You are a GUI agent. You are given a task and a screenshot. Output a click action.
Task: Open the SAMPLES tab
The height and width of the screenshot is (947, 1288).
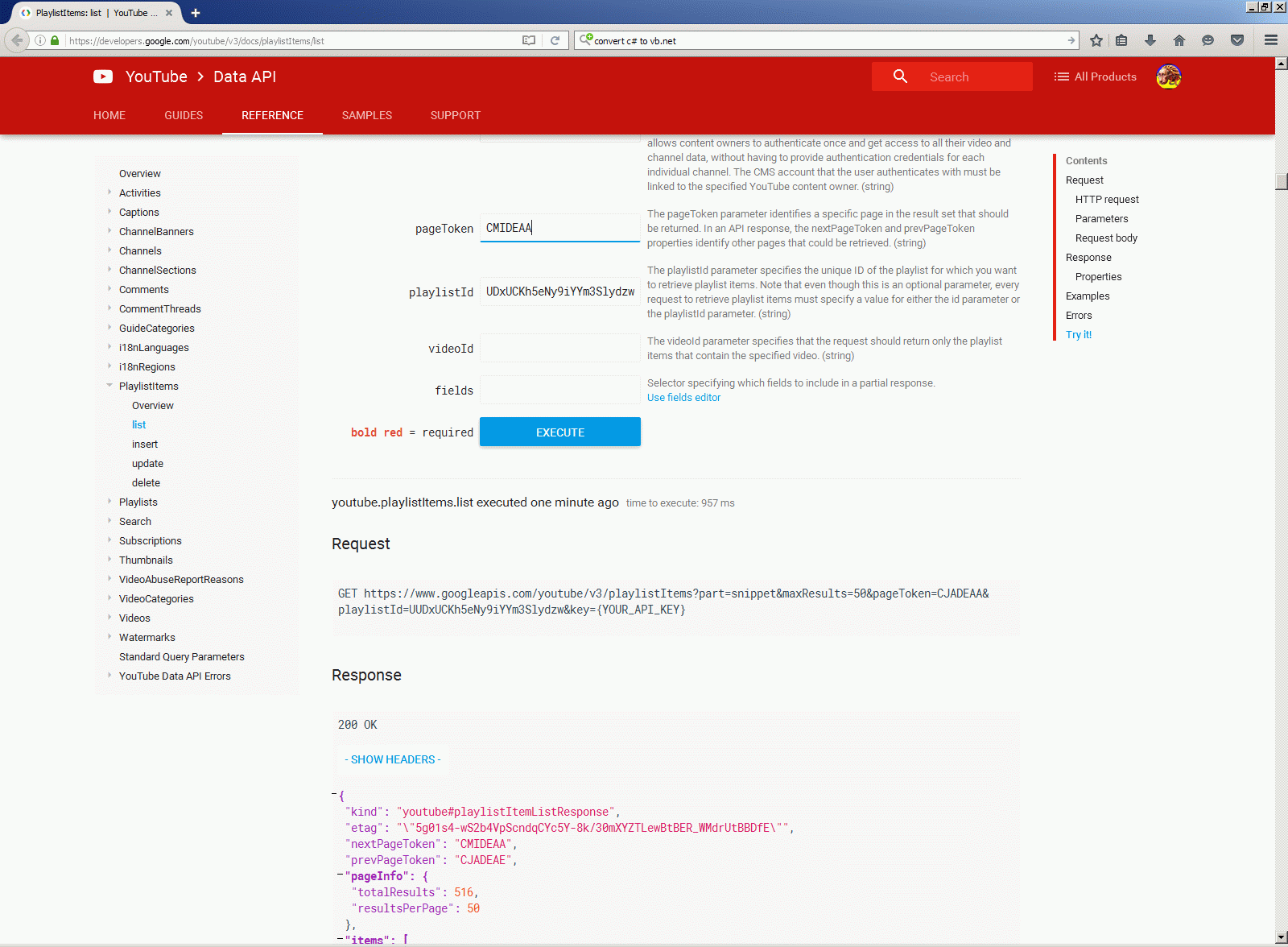pos(367,115)
